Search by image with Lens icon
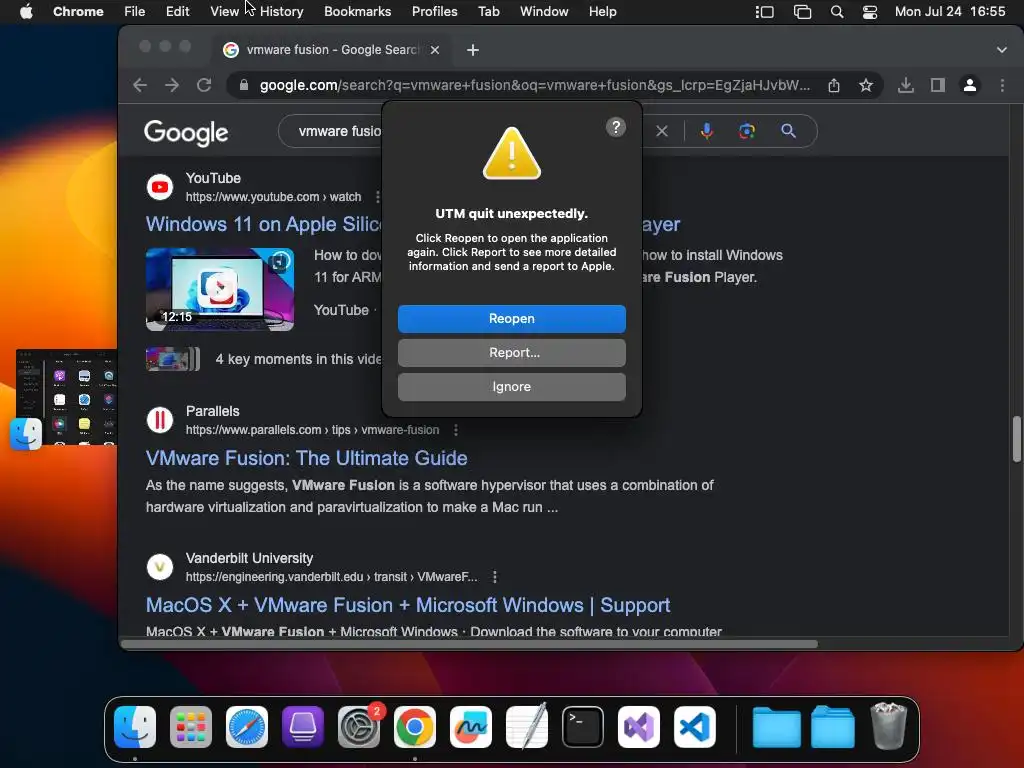Screen dimensions: 1024x768 746,131
